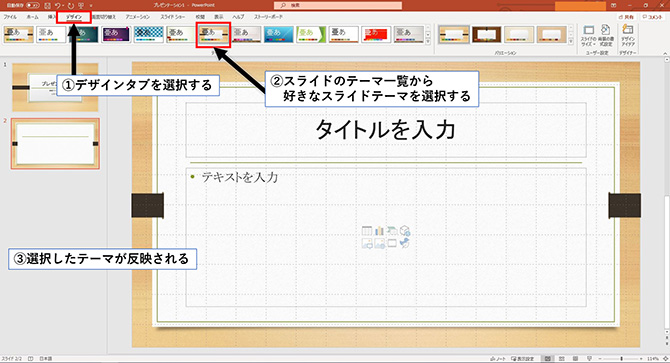Click the Undo icon
Image resolution: width=670 pixels, height=363 pixels.
(x=57, y=6)
